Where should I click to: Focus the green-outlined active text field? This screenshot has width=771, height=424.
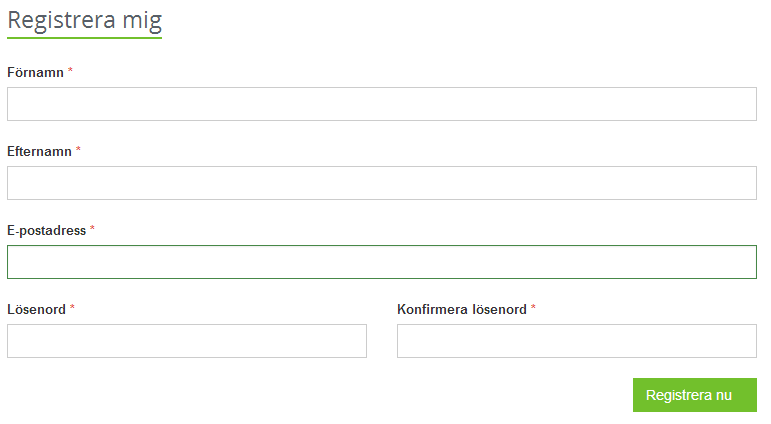tap(381, 262)
